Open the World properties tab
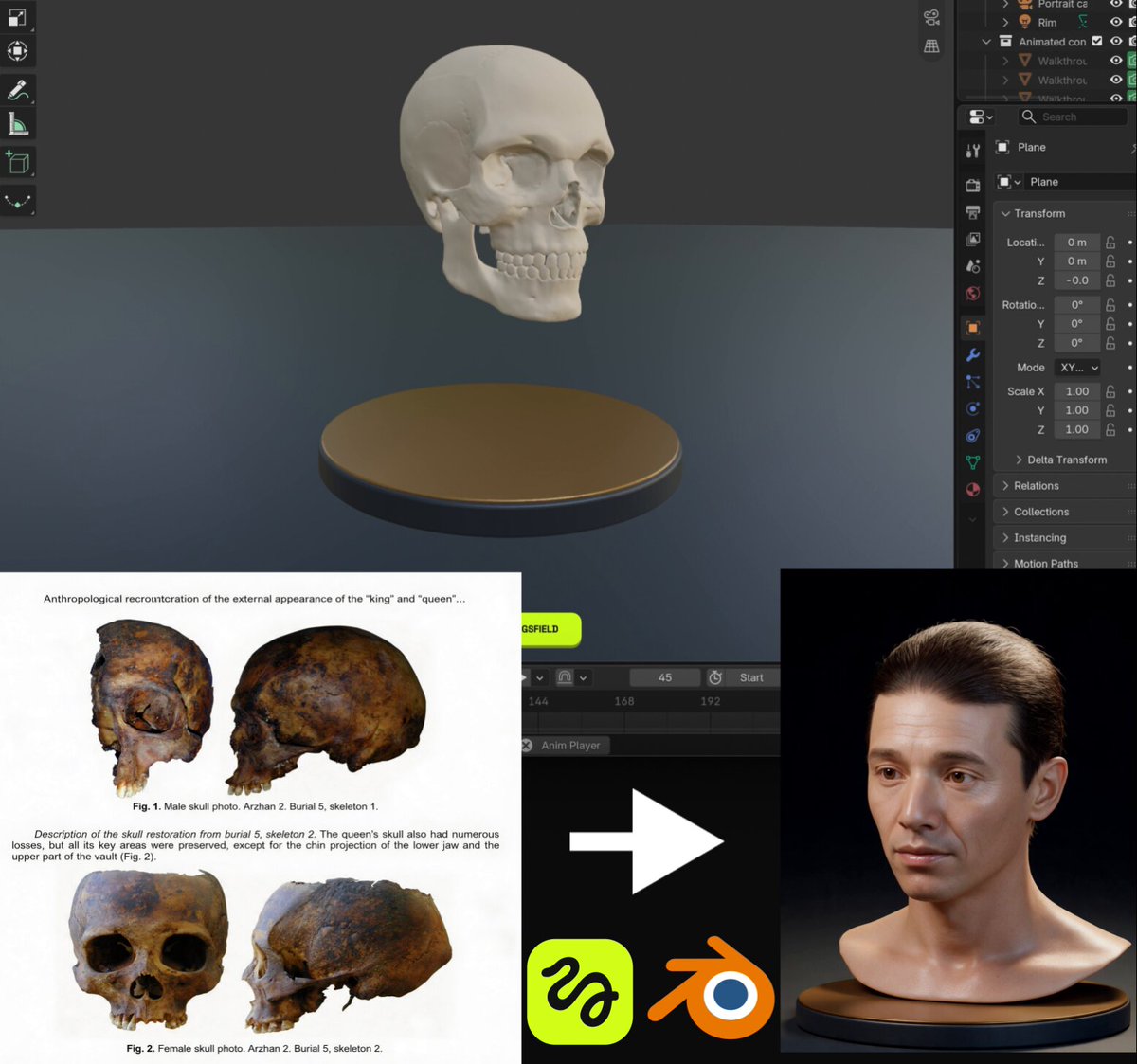This screenshot has width=1137, height=1064. (x=973, y=294)
